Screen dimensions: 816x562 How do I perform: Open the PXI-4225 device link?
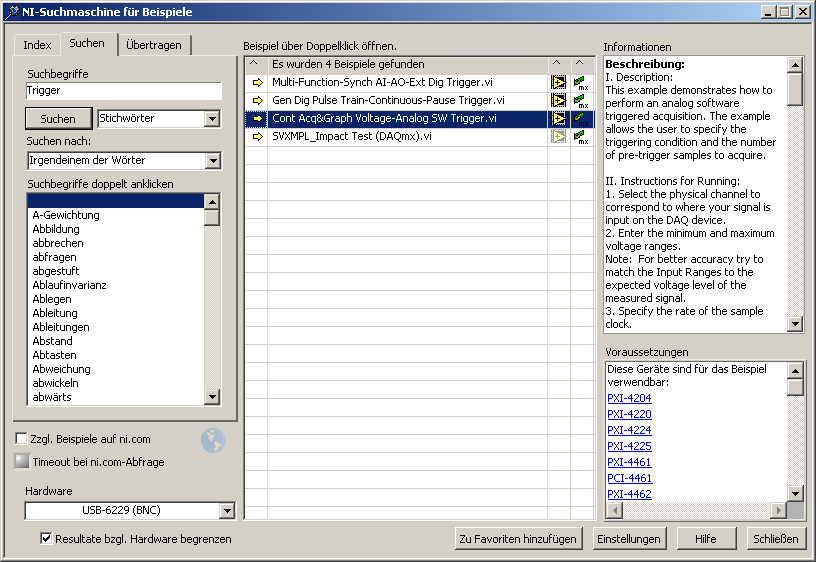coord(629,446)
